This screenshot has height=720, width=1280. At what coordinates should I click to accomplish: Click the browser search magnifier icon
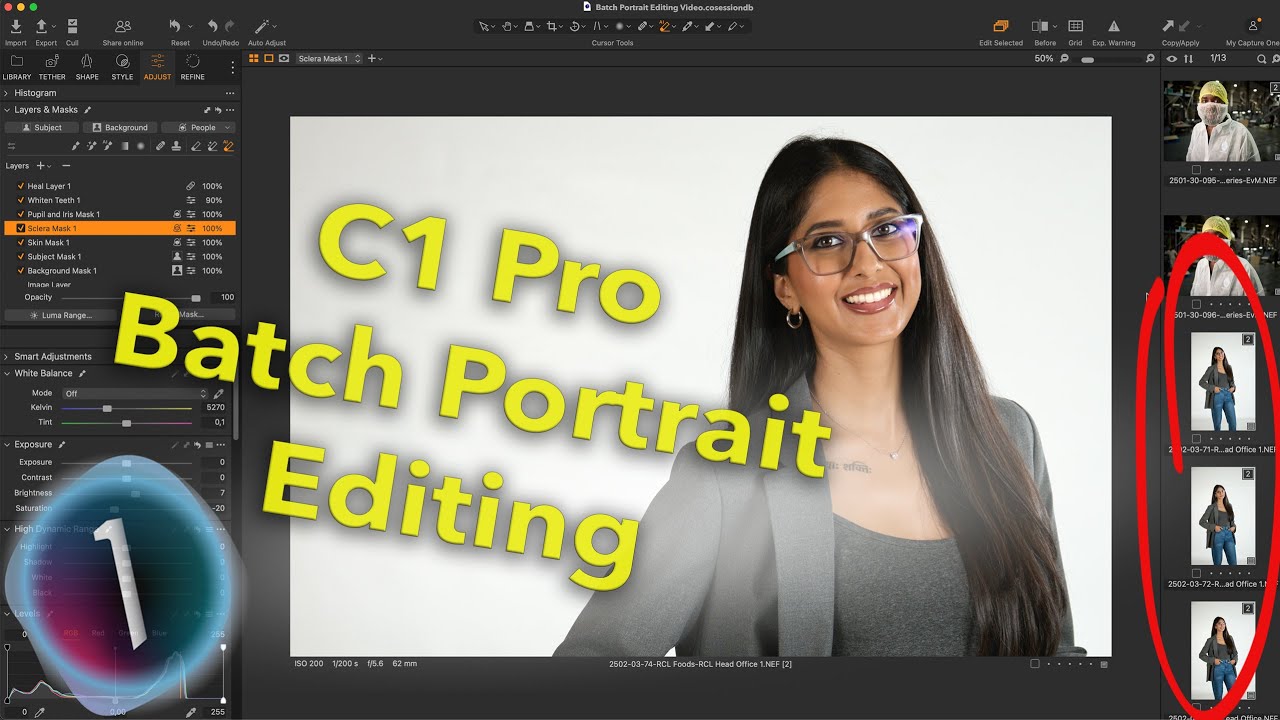point(1262,59)
